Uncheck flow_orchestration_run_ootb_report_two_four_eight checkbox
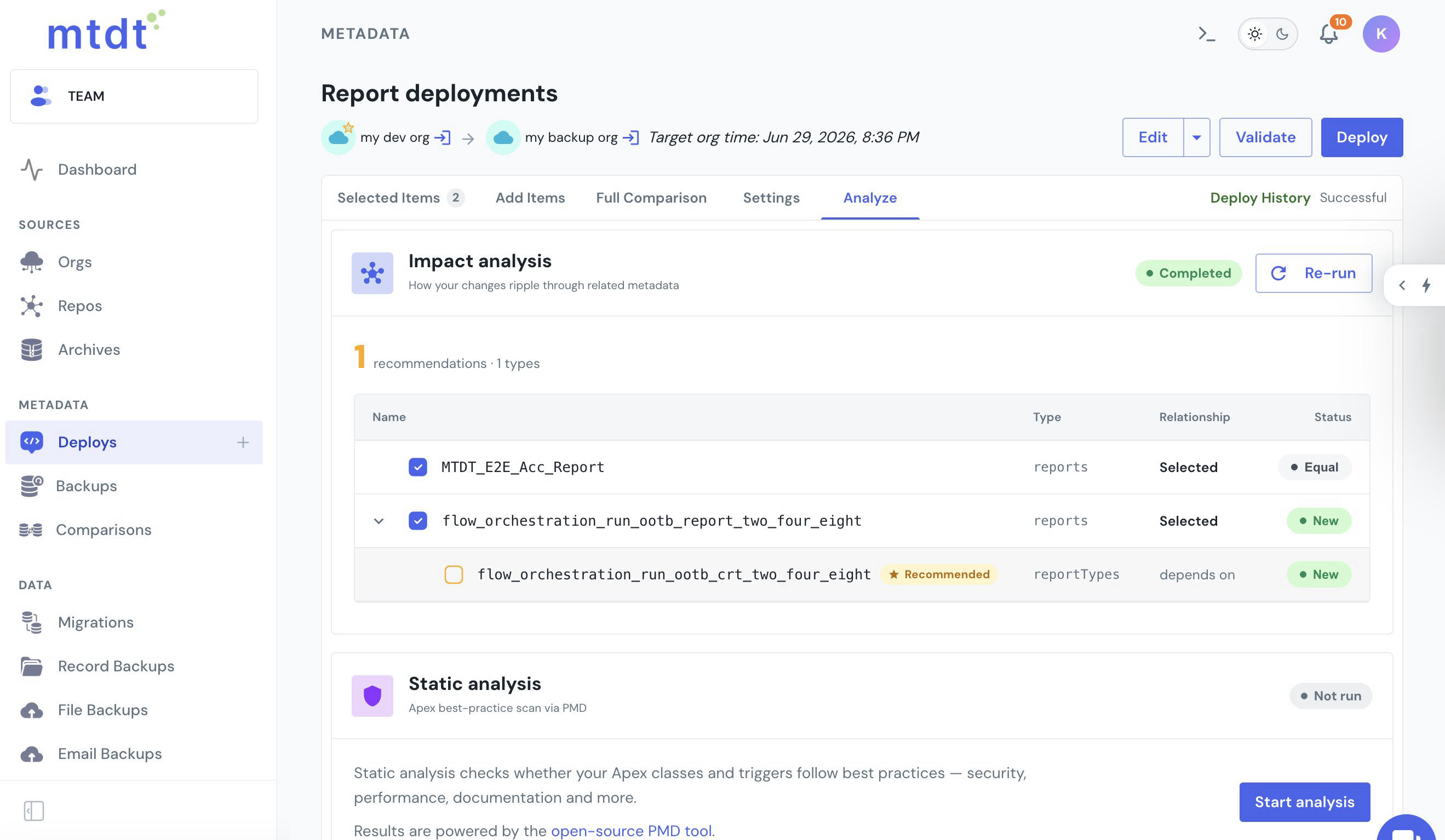 (x=417, y=521)
